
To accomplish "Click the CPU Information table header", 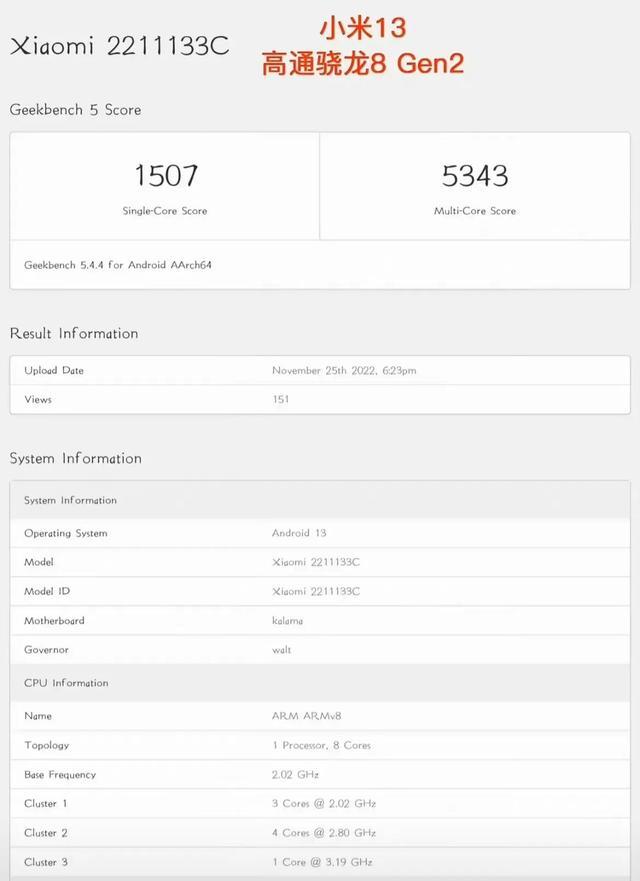I will tap(66, 683).
